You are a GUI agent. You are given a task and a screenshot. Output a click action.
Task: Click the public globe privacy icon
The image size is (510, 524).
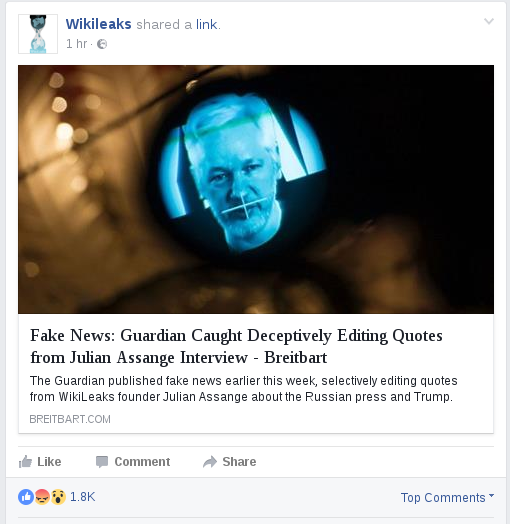click(102, 44)
